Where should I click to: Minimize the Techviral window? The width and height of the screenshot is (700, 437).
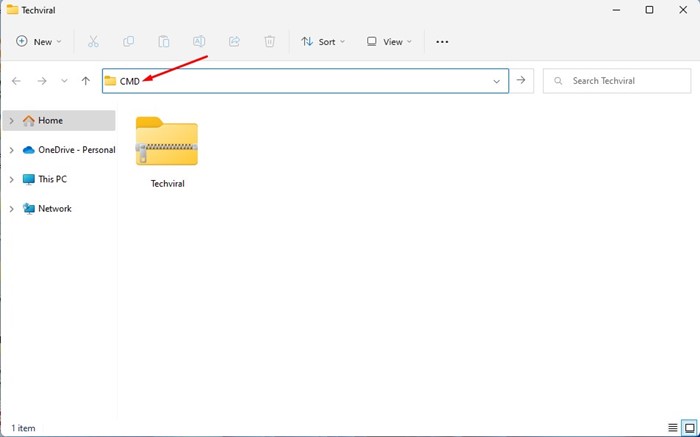click(617, 10)
